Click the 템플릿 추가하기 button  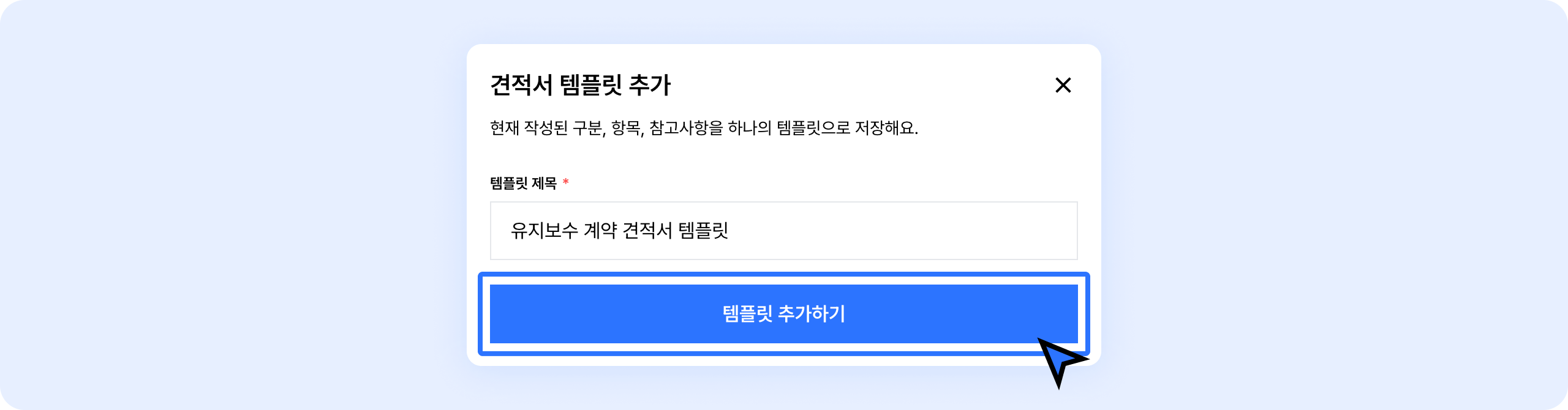(783, 313)
